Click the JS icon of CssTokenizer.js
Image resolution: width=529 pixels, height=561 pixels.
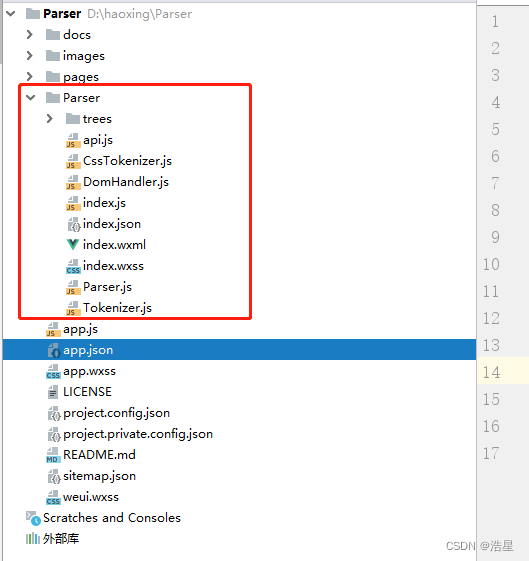click(x=73, y=161)
